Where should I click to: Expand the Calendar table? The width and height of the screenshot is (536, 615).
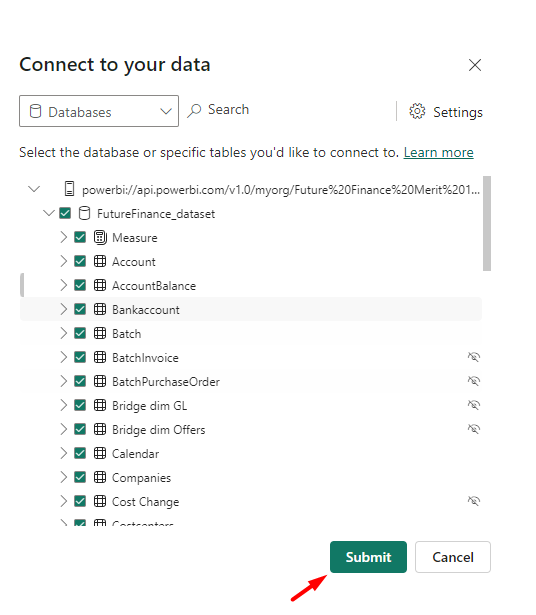coord(64,453)
